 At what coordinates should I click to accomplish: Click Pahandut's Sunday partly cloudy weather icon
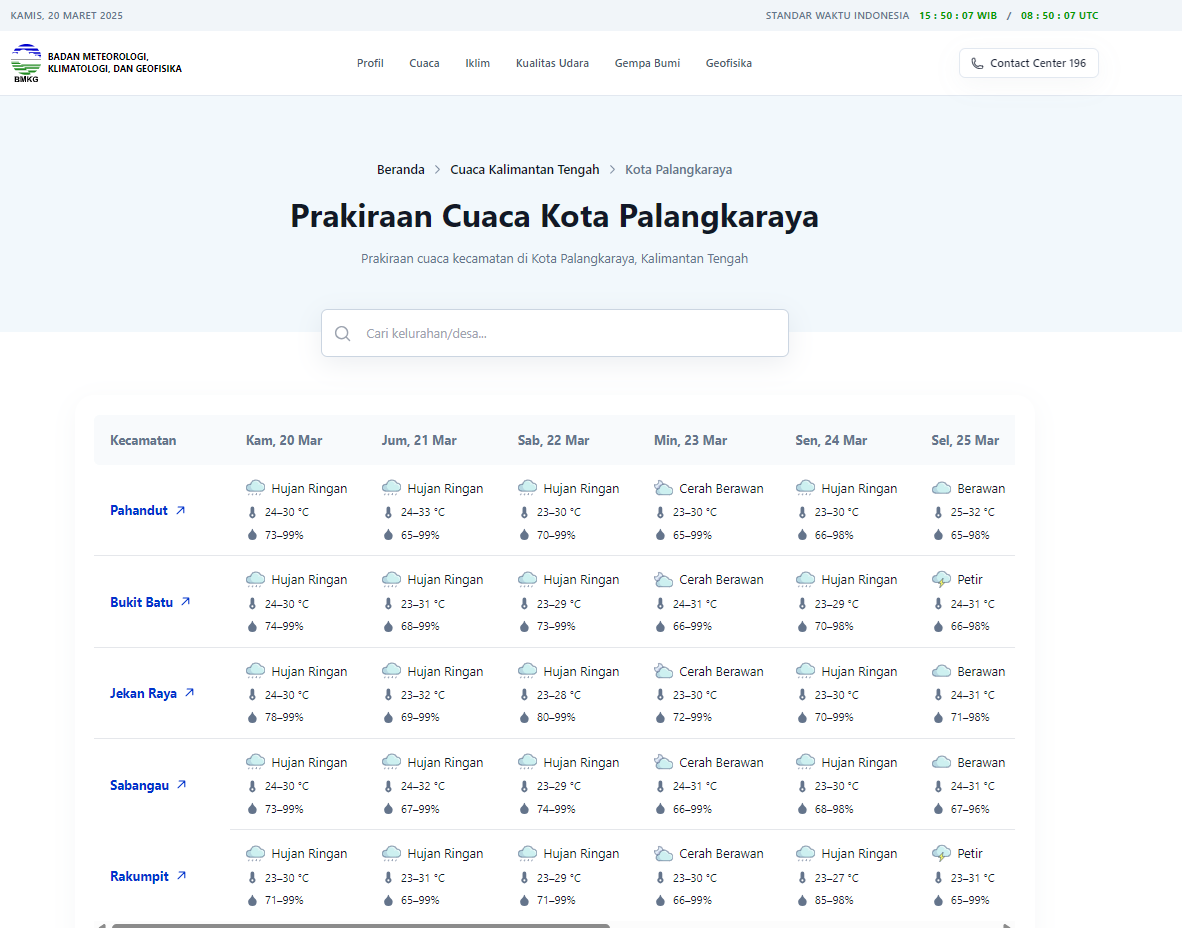(x=663, y=489)
